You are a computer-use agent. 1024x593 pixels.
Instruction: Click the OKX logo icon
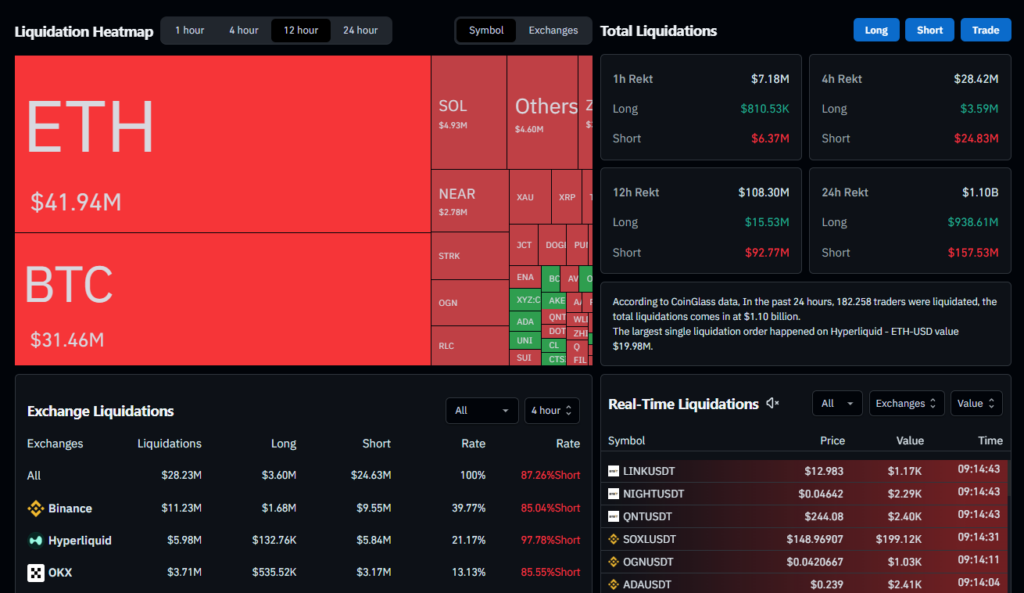pyautogui.click(x=35, y=573)
